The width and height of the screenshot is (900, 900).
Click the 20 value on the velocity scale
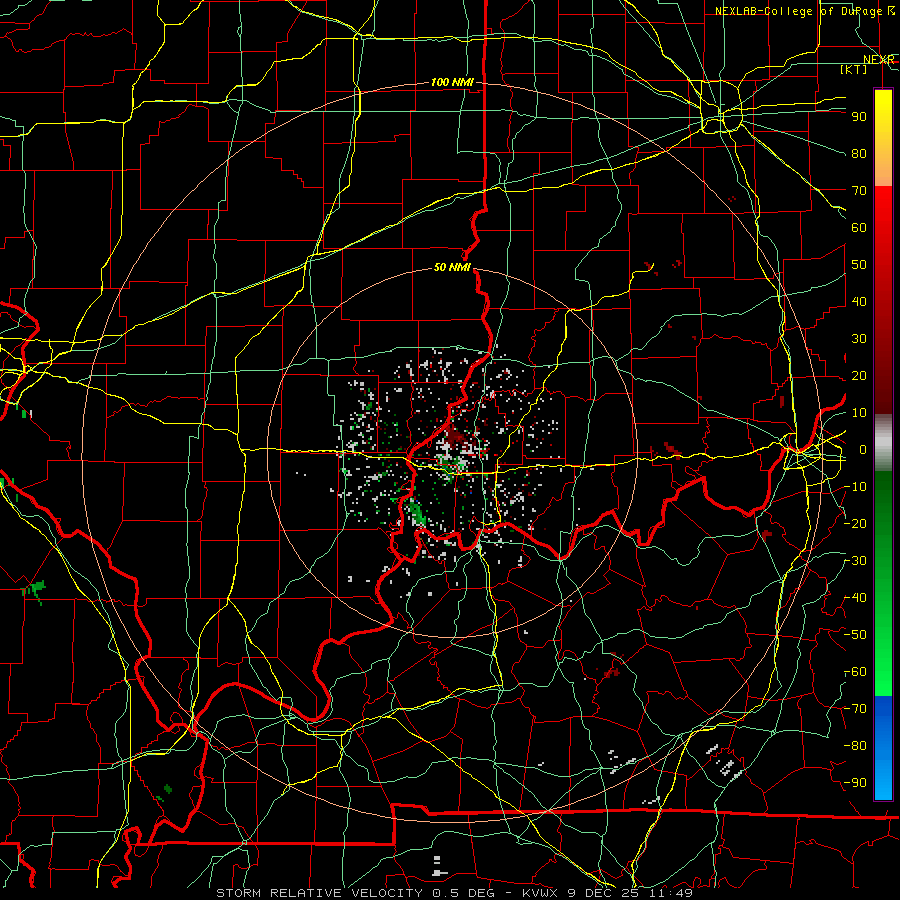point(859,376)
